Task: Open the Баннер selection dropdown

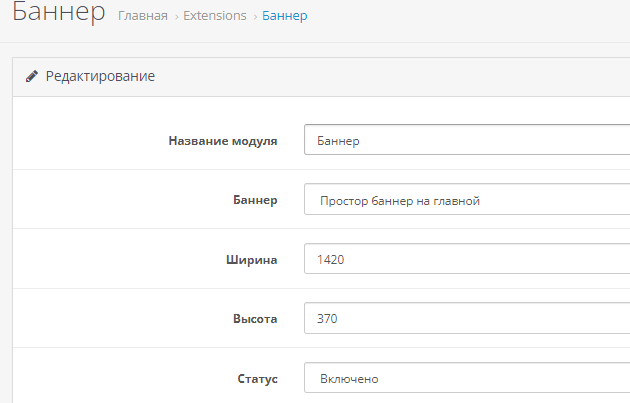Action: 466,200
